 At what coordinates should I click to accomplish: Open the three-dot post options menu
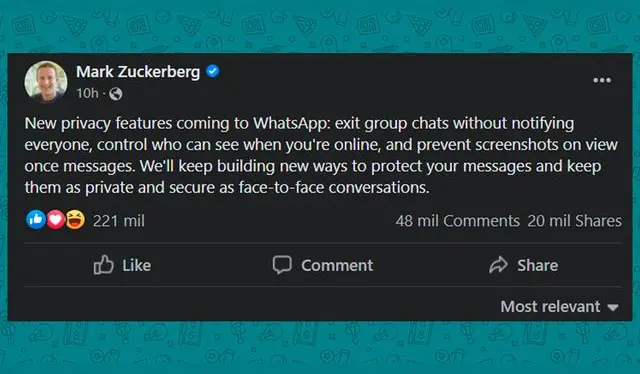[x=602, y=80]
